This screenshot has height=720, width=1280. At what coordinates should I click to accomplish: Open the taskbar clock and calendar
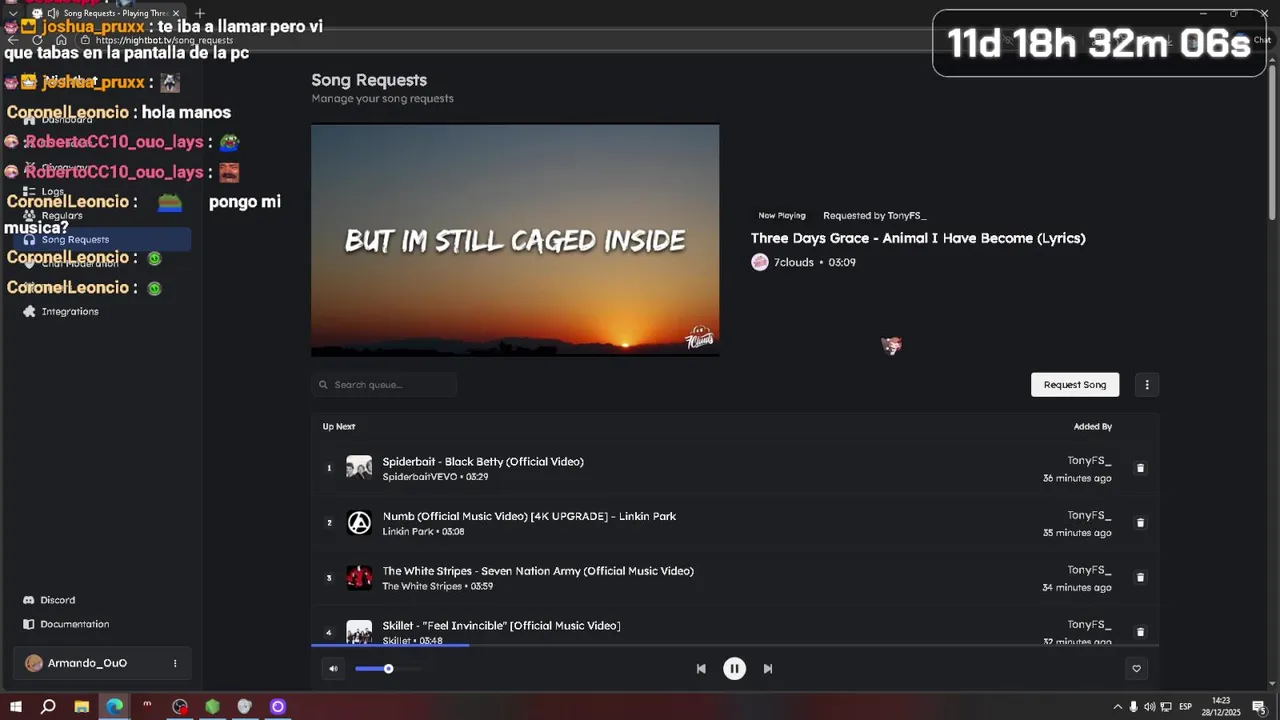[1221, 707]
